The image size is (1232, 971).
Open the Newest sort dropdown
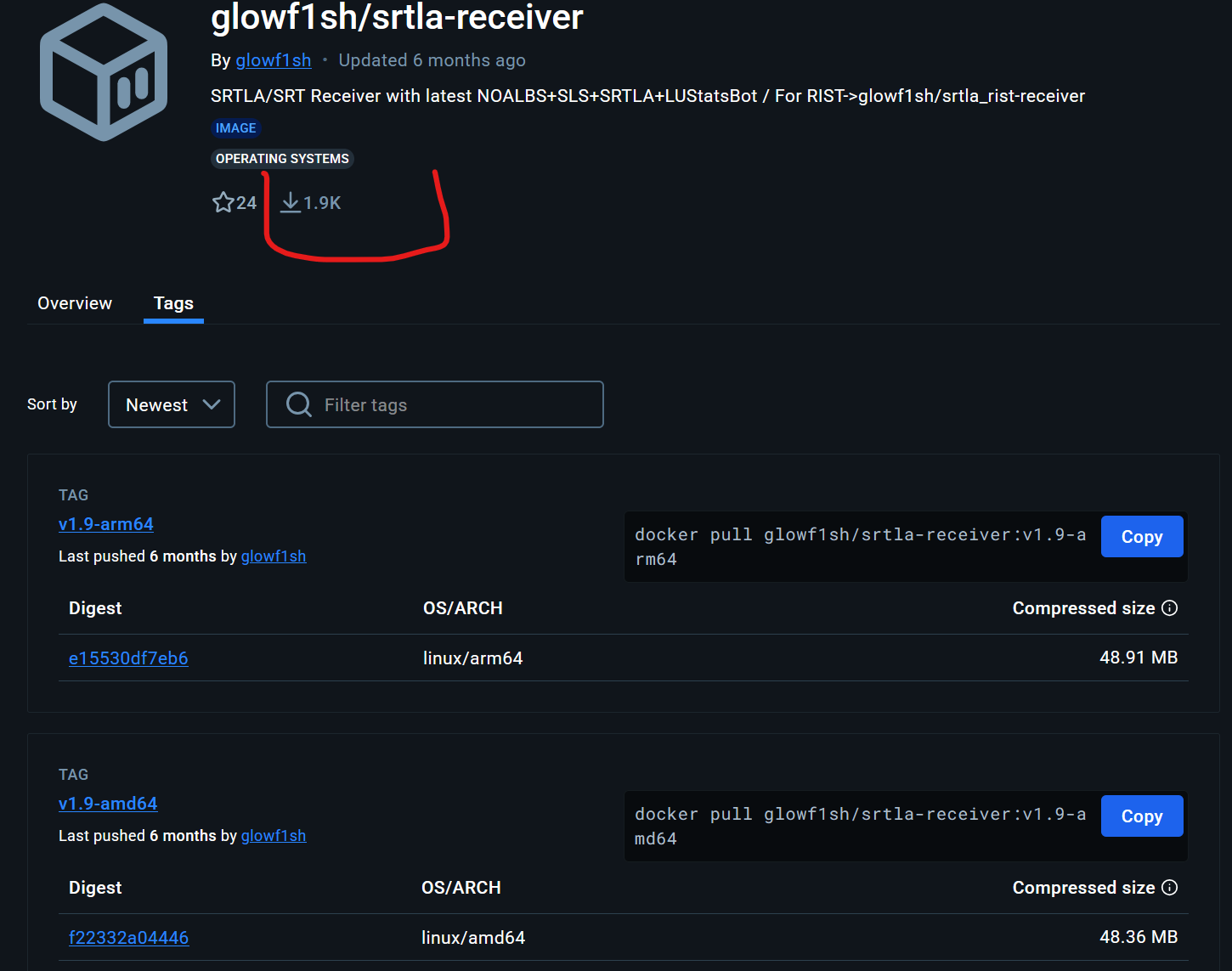tap(171, 404)
